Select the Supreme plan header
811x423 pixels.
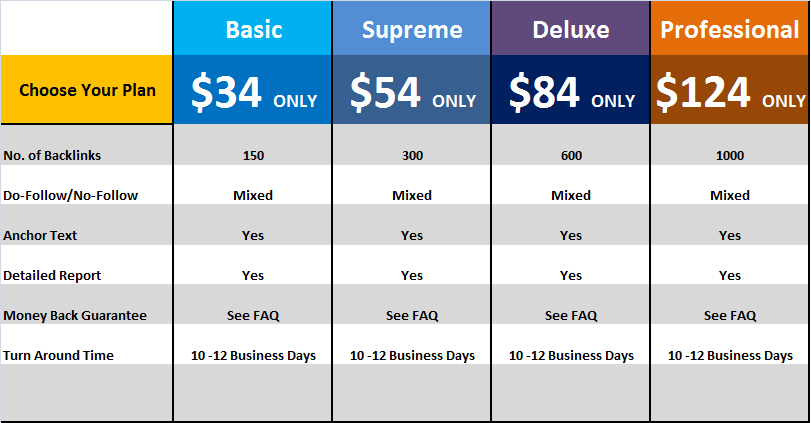[412, 28]
